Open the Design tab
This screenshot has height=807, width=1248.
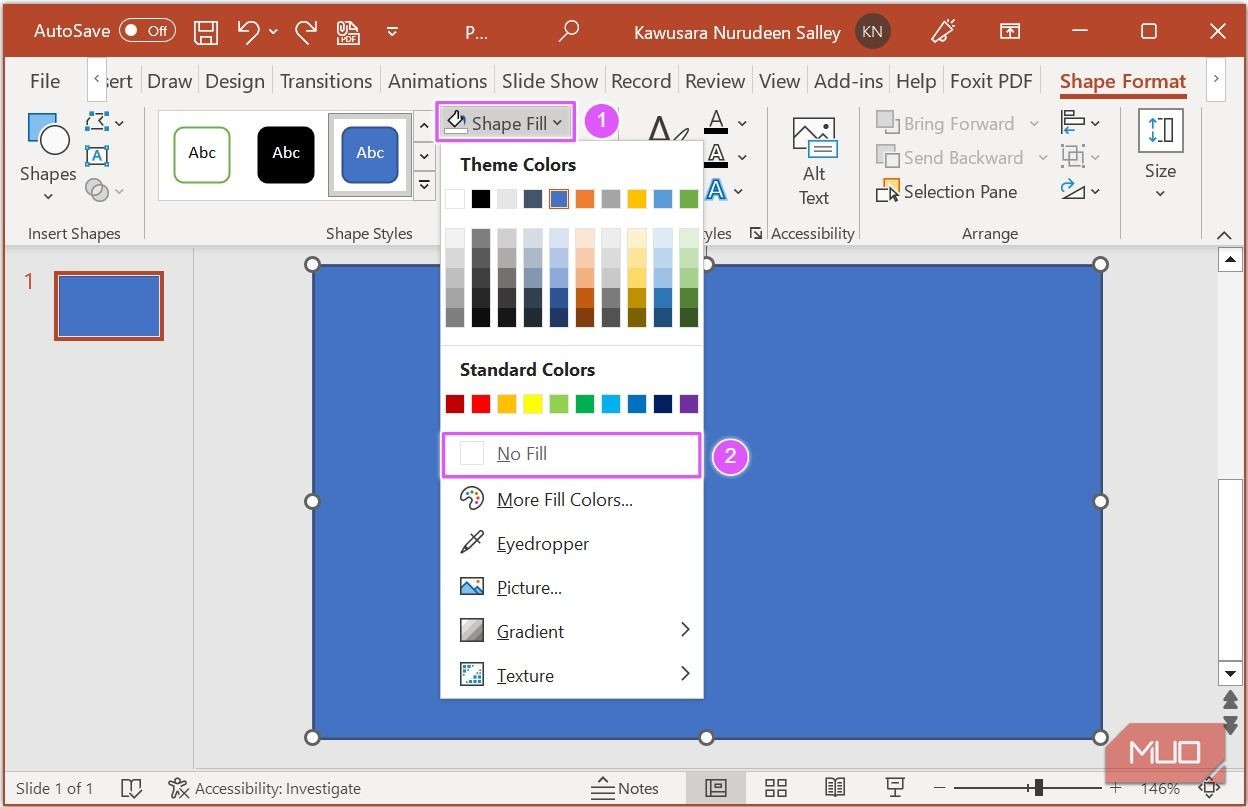(x=235, y=81)
